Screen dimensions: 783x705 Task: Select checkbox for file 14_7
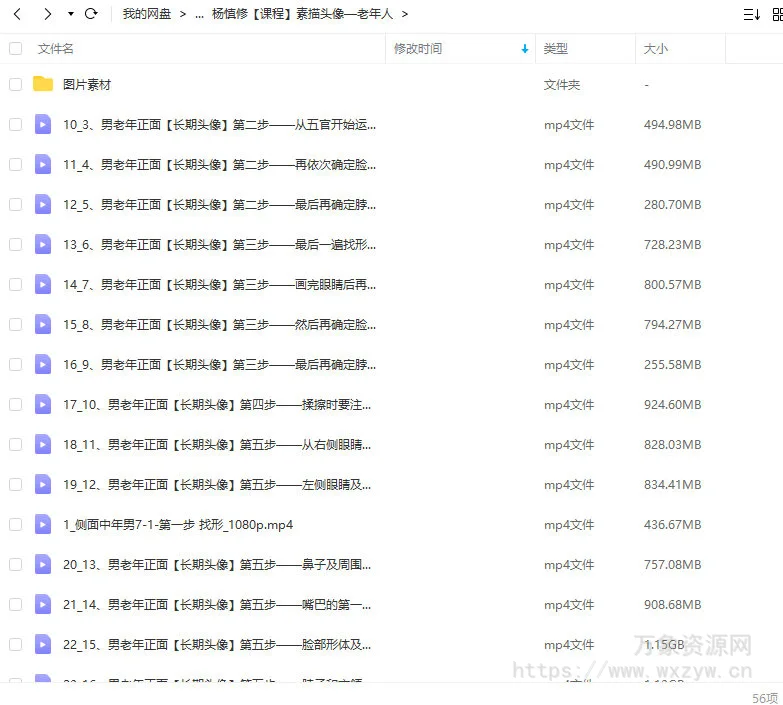point(15,284)
